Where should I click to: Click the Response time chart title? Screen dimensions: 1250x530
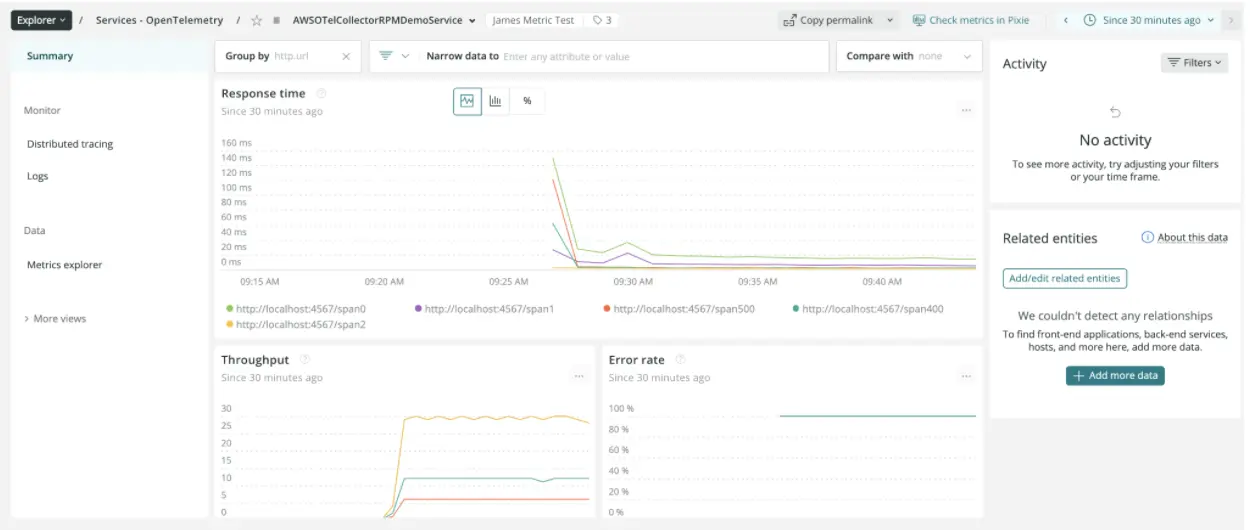[x=263, y=94]
